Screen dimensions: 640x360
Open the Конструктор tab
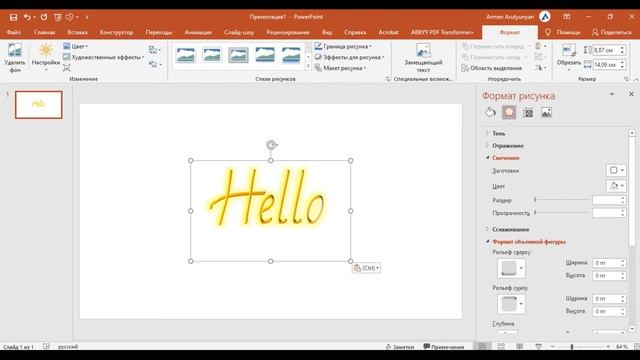click(117, 32)
